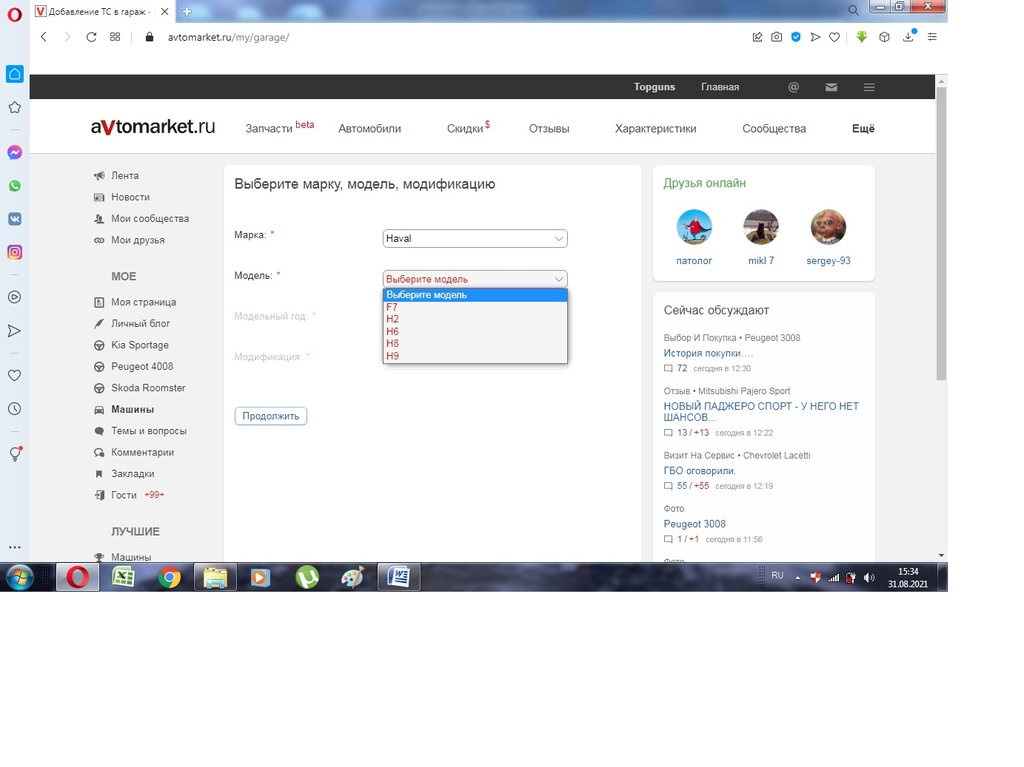Select H6 from model list
The image size is (1024, 767).
click(x=475, y=331)
